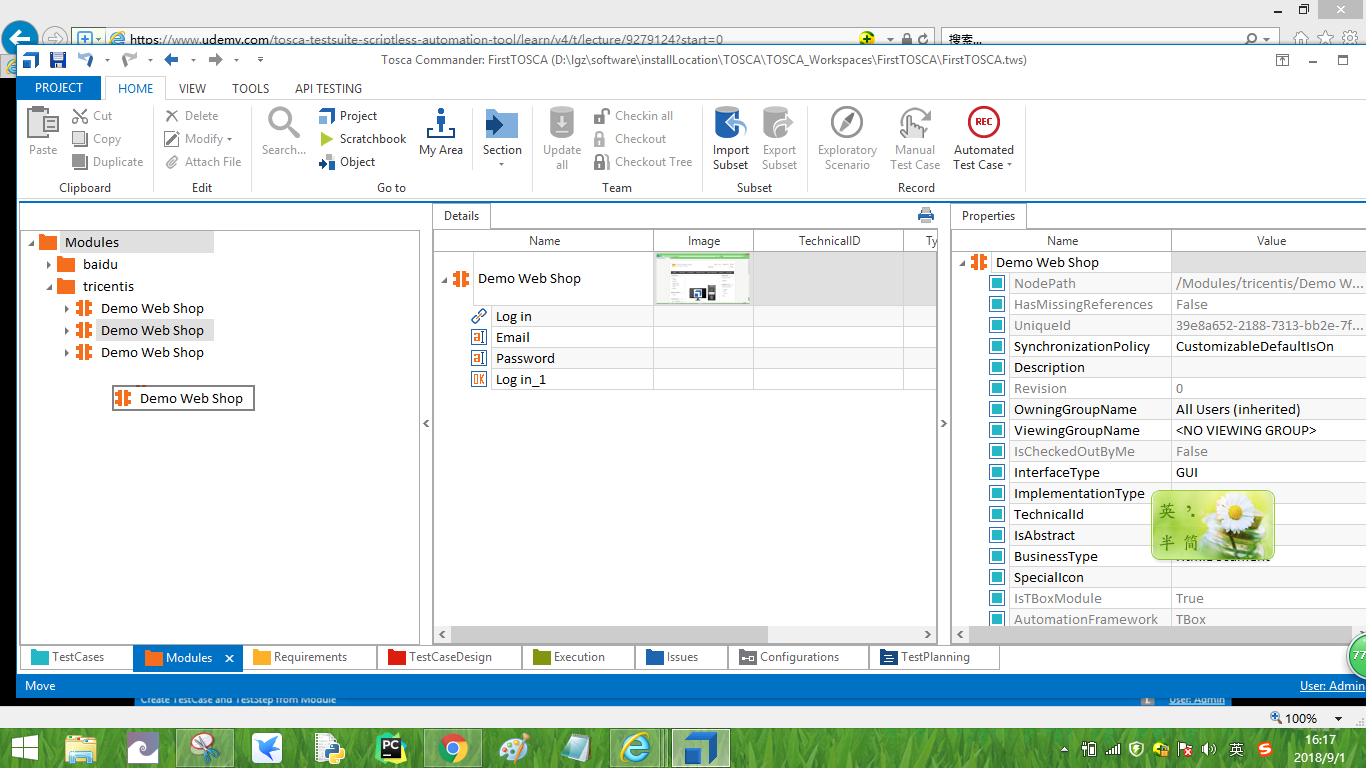The image size is (1366, 768).
Task: Click the navigate back arrow in quick toolbar
Action: coord(171,60)
